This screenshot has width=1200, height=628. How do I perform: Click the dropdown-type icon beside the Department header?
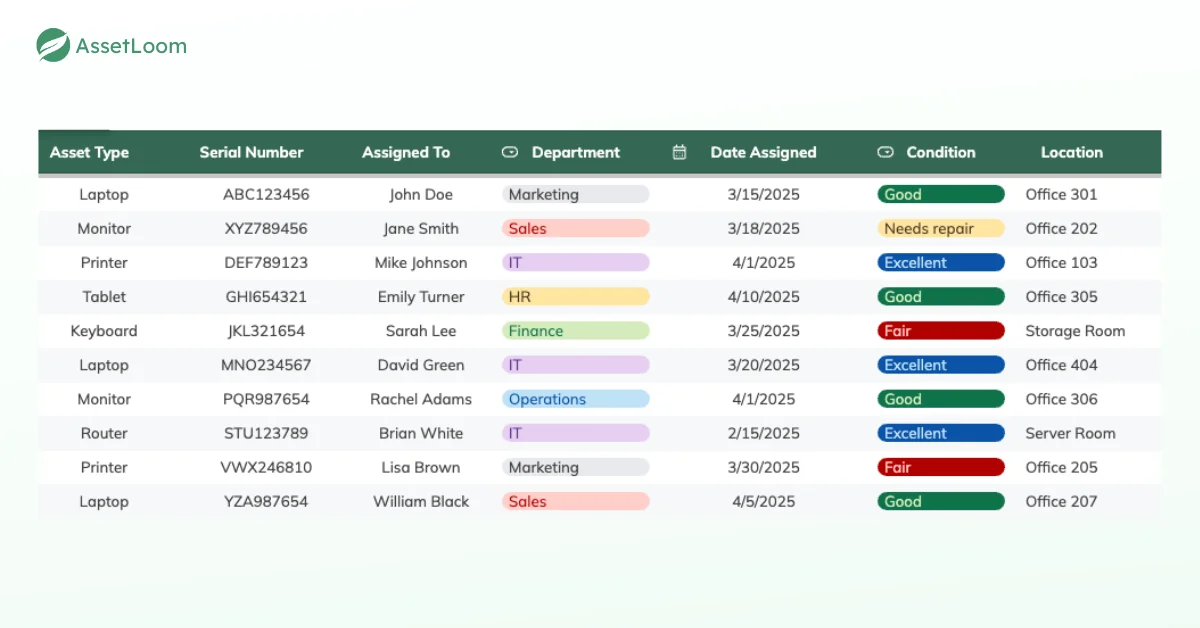pyautogui.click(x=510, y=152)
